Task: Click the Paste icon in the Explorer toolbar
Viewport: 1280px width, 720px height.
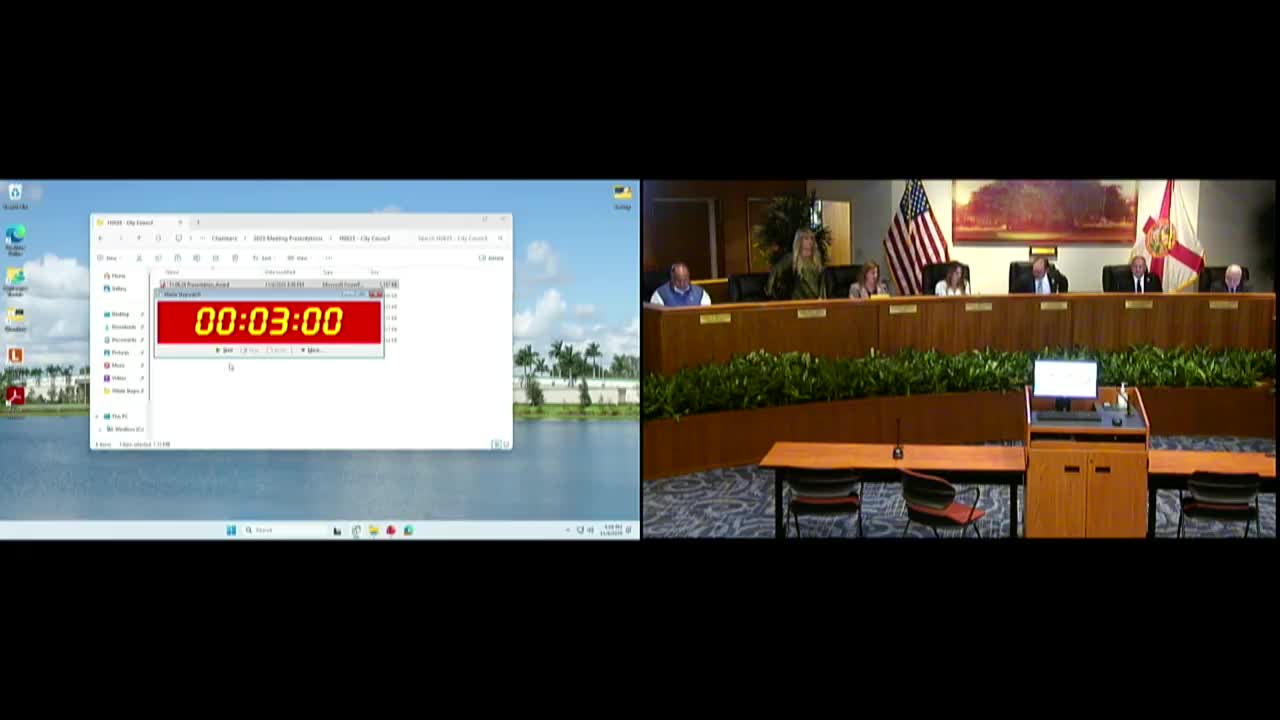Action: coord(177,258)
